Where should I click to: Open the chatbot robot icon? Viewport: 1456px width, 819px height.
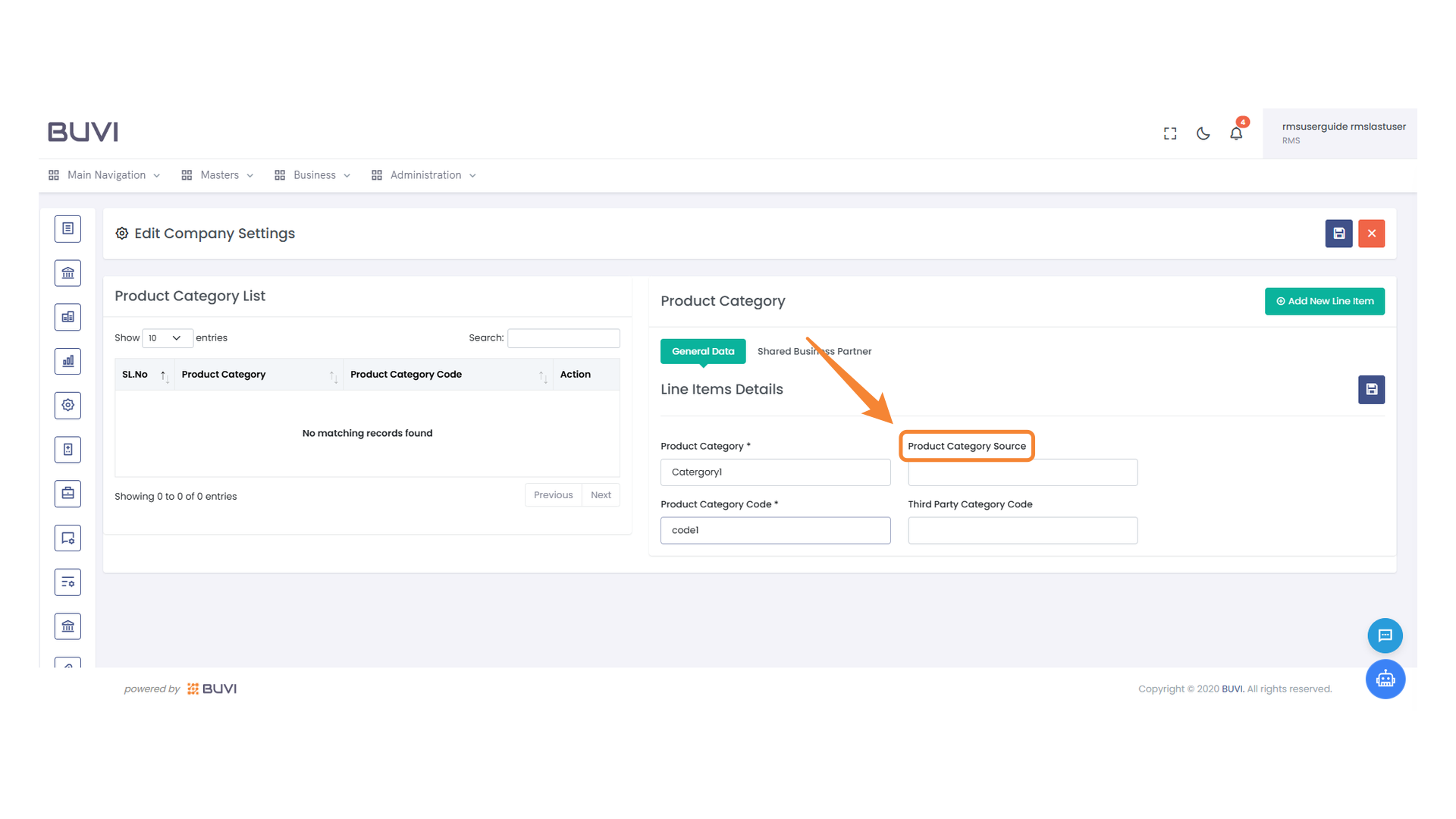[x=1385, y=679]
